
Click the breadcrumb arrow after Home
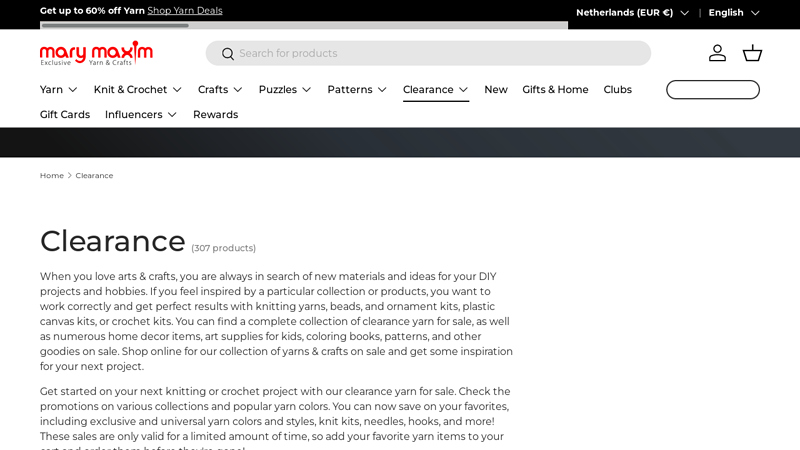point(70,176)
